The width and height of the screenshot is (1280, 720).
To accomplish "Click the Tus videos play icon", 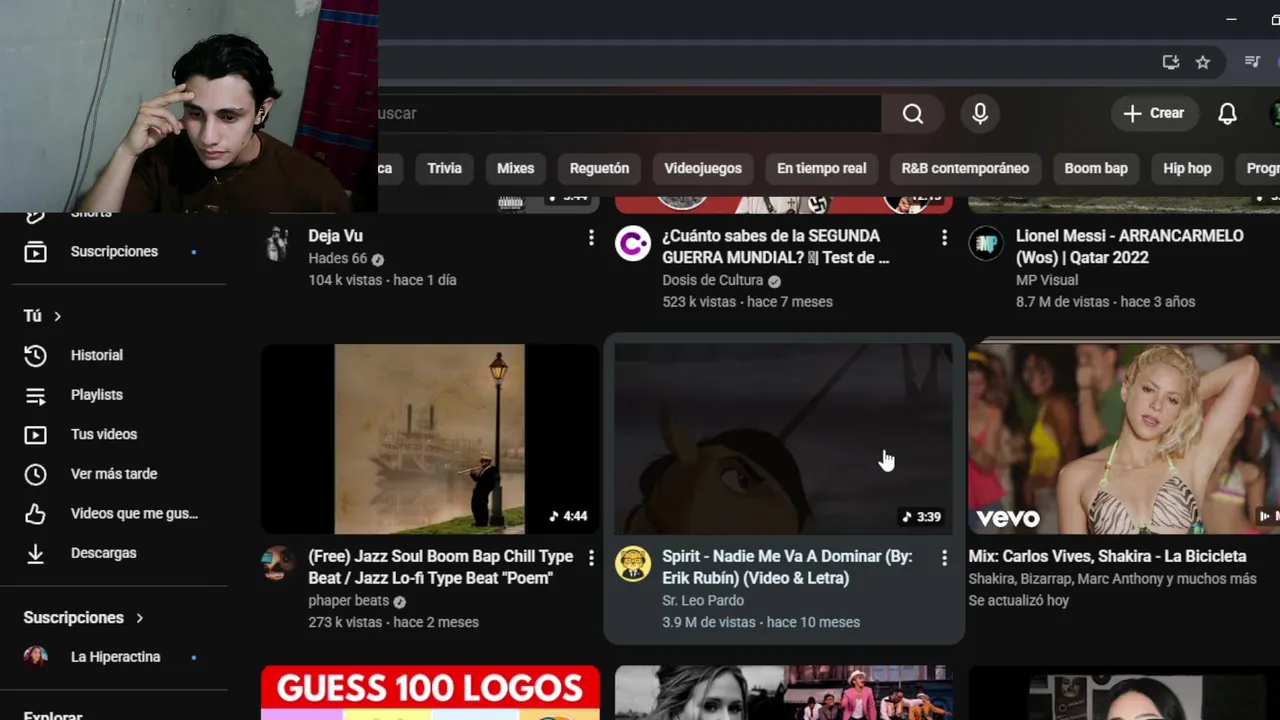I will (35, 434).
